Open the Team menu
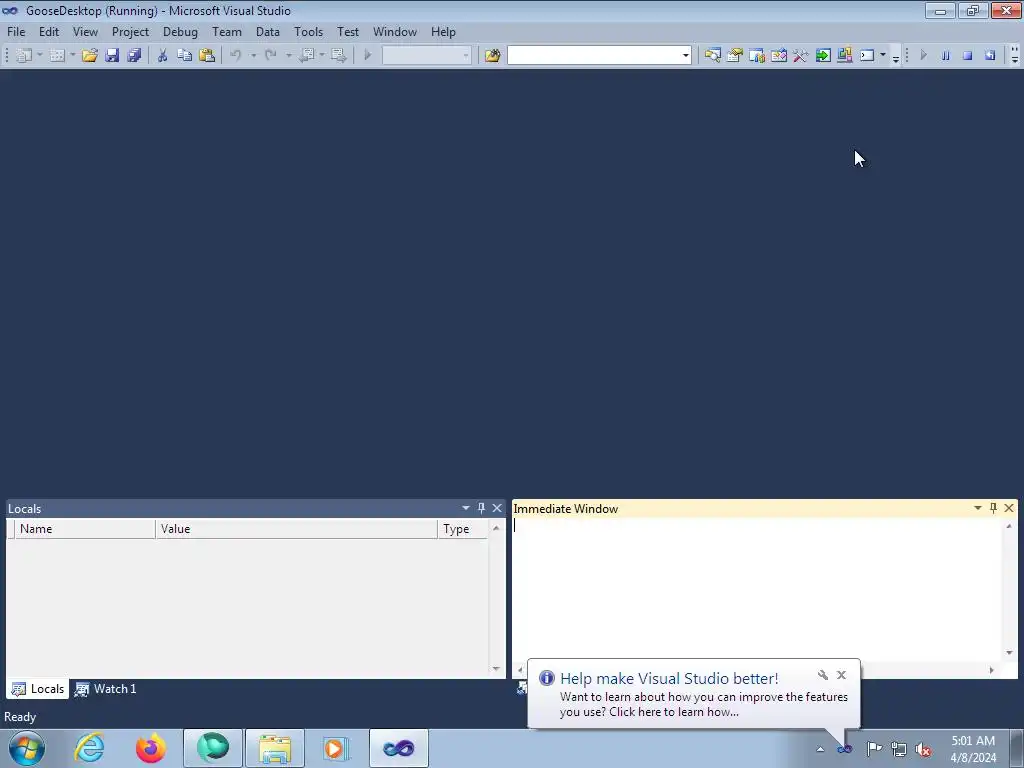This screenshot has width=1024, height=768. tap(227, 32)
